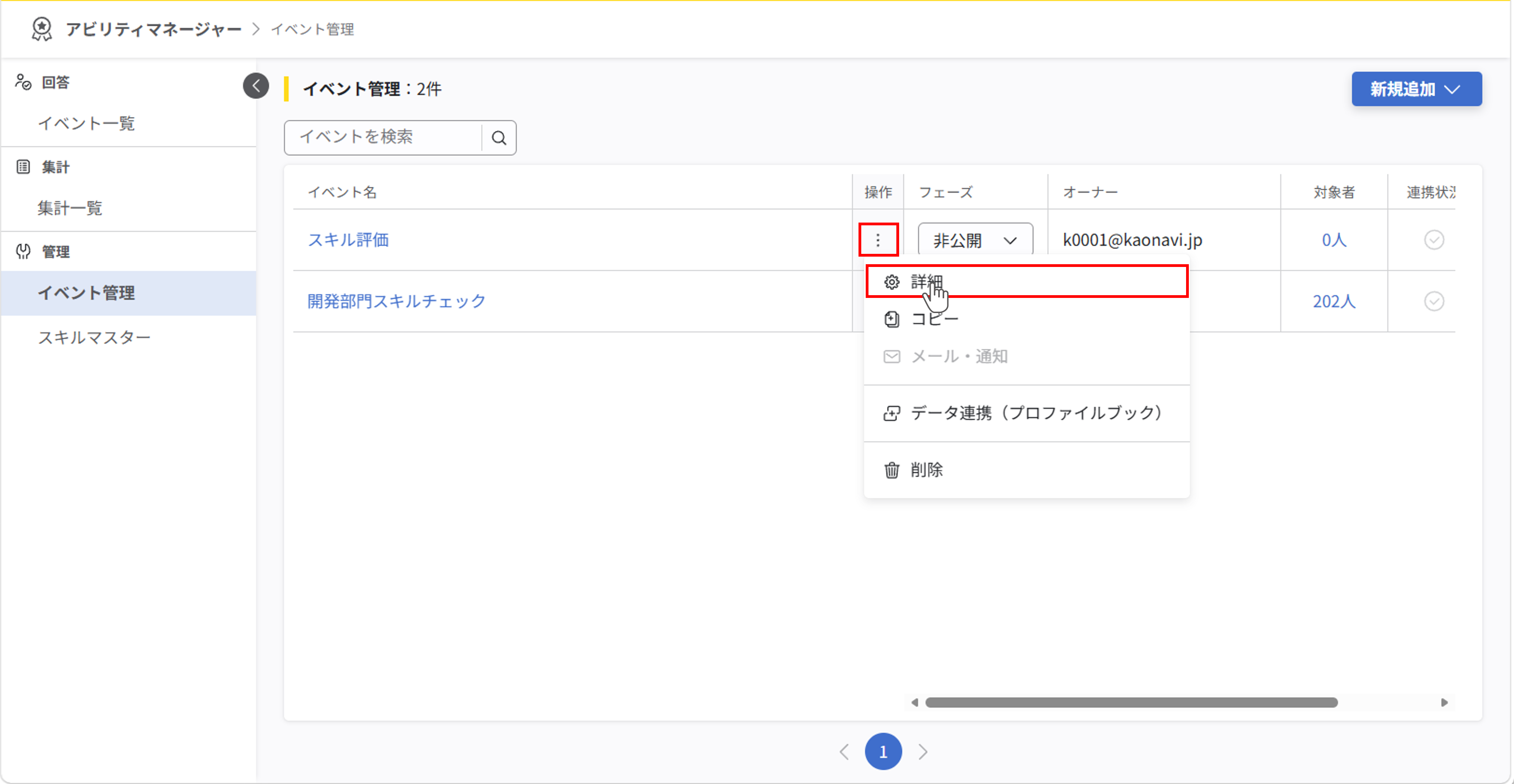Viewport: 1514px width, 784px height.
Task: Click page 1 pagination button
Action: (x=883, y=752)
